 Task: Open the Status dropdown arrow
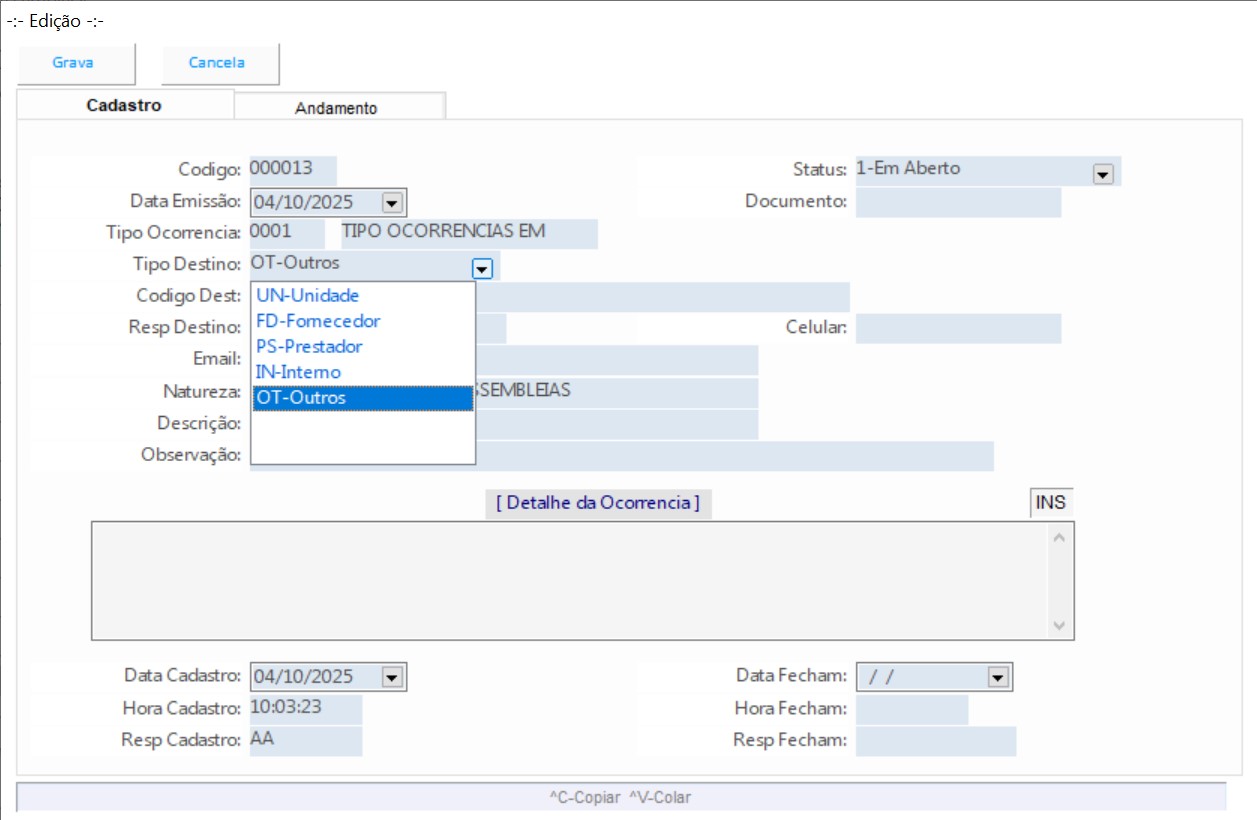pyautogui.click(x=1103, y=174)
